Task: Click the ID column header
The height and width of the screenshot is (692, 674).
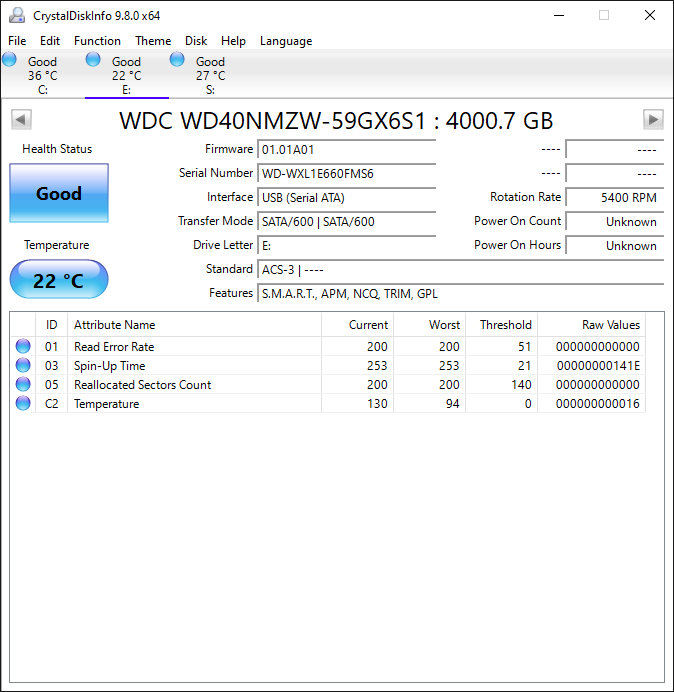Action: coord(51,325)
